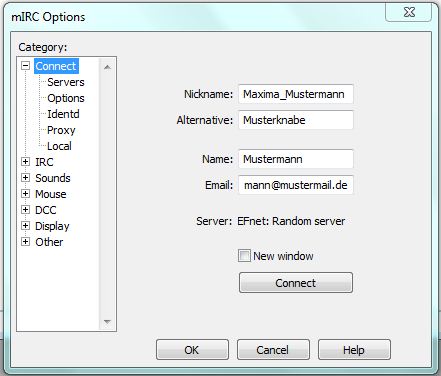This screenshot has height=376, width=441.
Task: Expand the DCC category
Action: tap(25, 210)
